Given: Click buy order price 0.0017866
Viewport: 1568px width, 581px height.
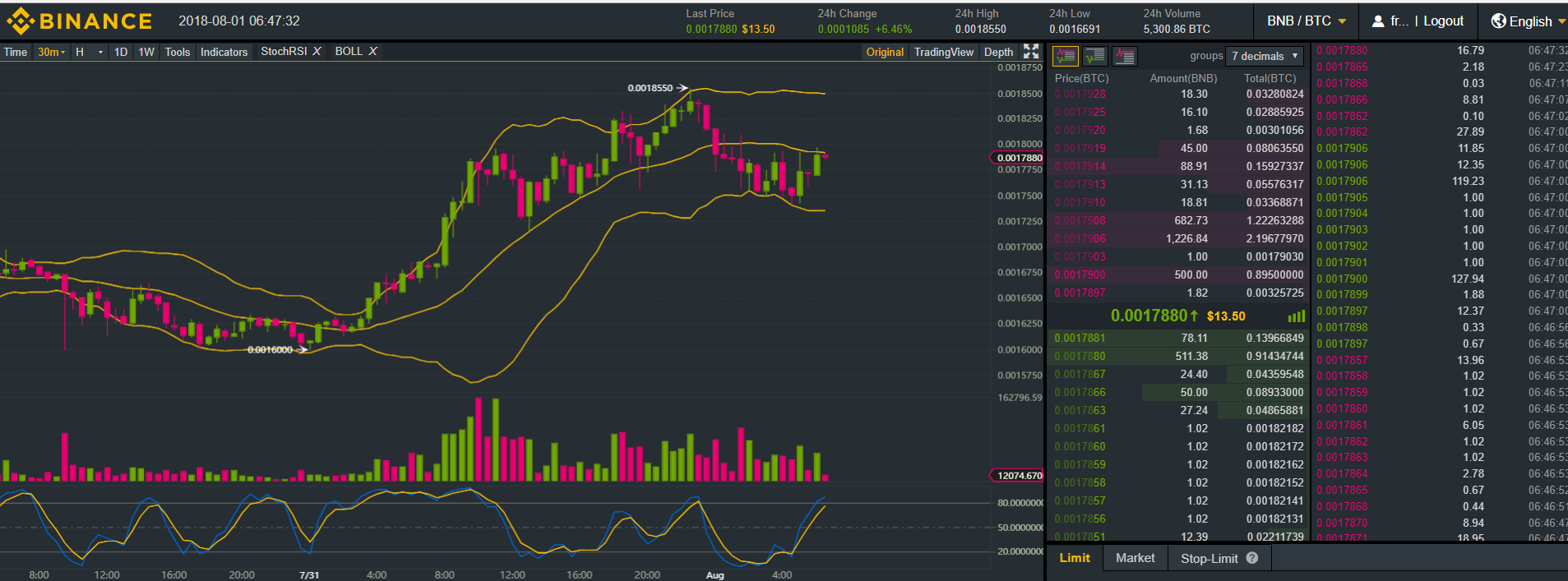Looking at the screenshot, I should [x=1080, y=392].
